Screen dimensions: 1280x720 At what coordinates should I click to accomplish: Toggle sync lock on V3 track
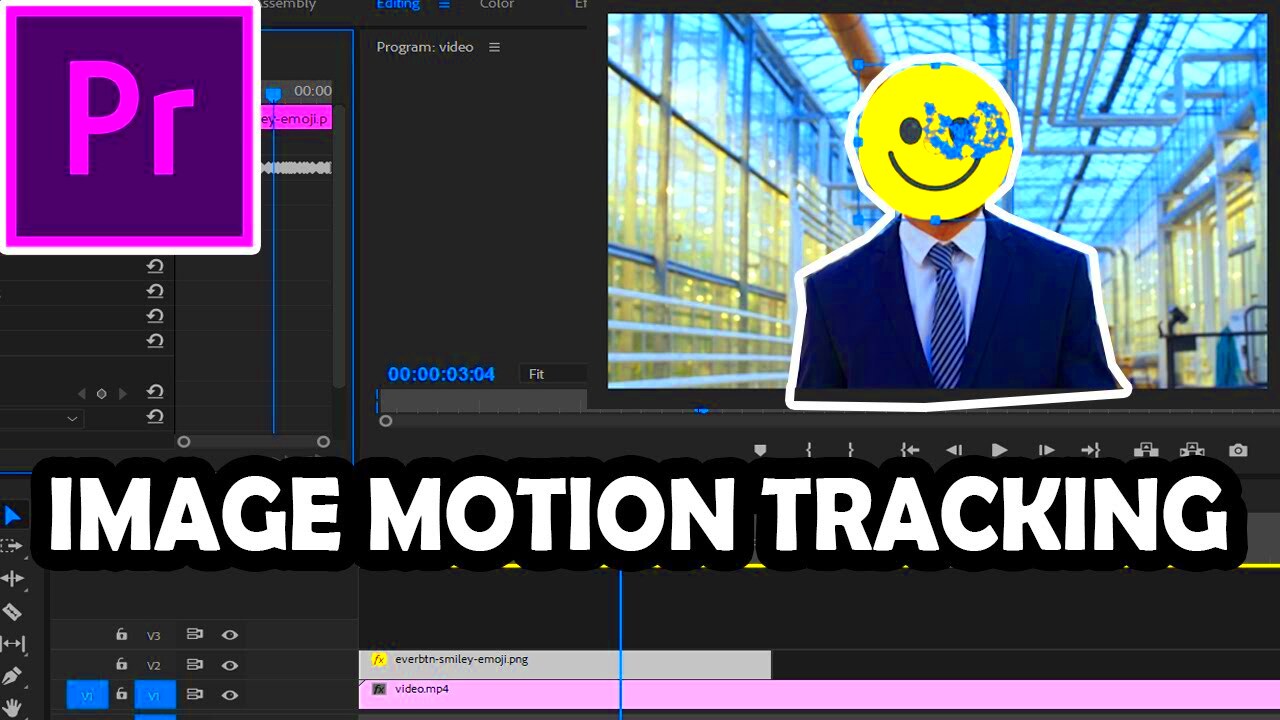coord(195,634)
